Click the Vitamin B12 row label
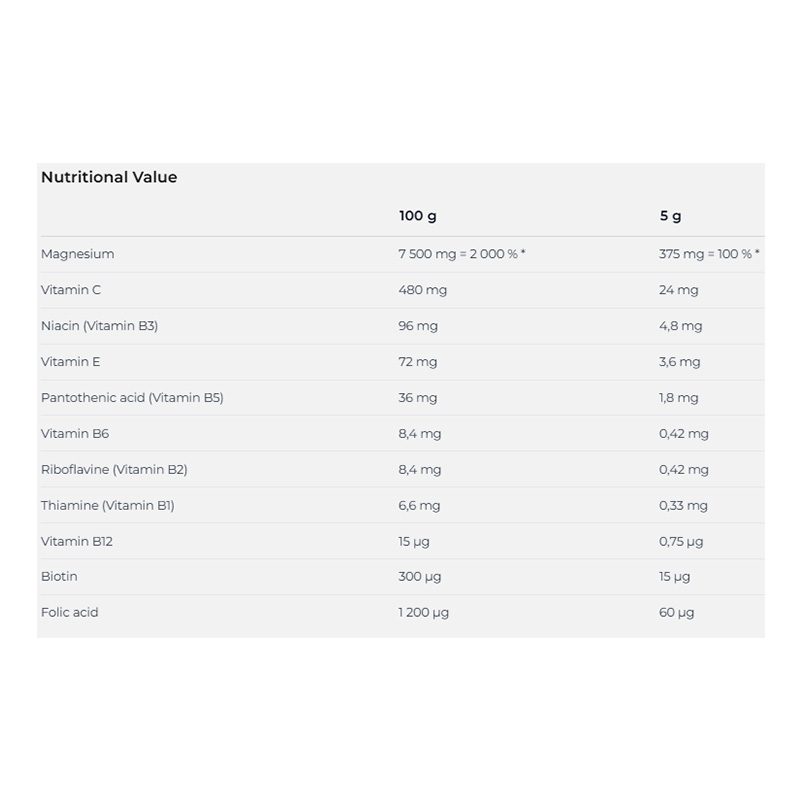 [77, 541]
